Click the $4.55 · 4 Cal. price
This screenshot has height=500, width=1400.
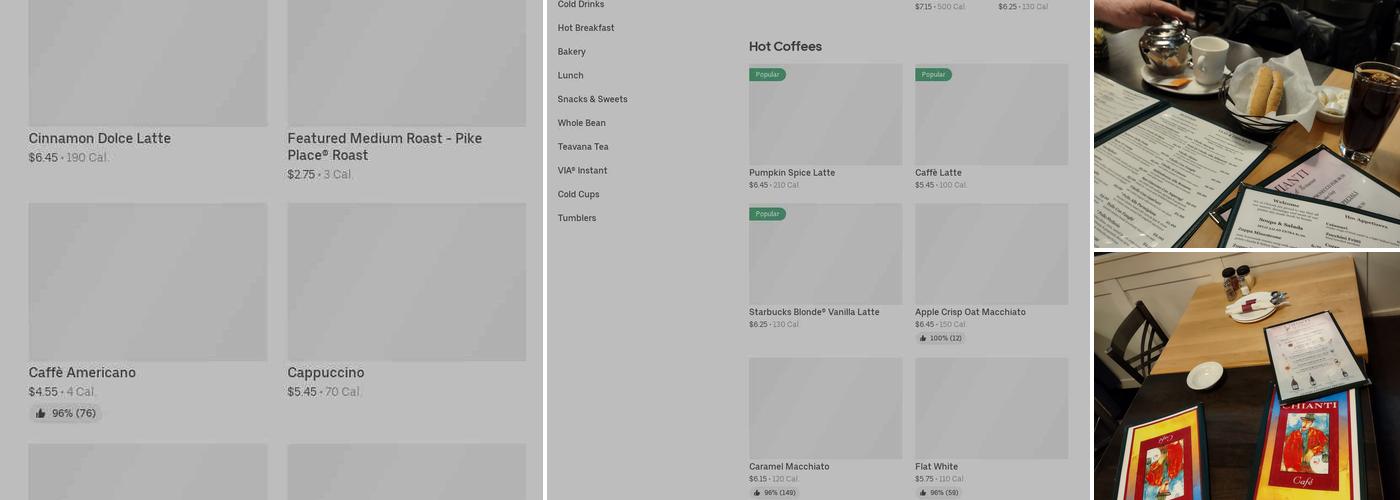tap(63, 392)
